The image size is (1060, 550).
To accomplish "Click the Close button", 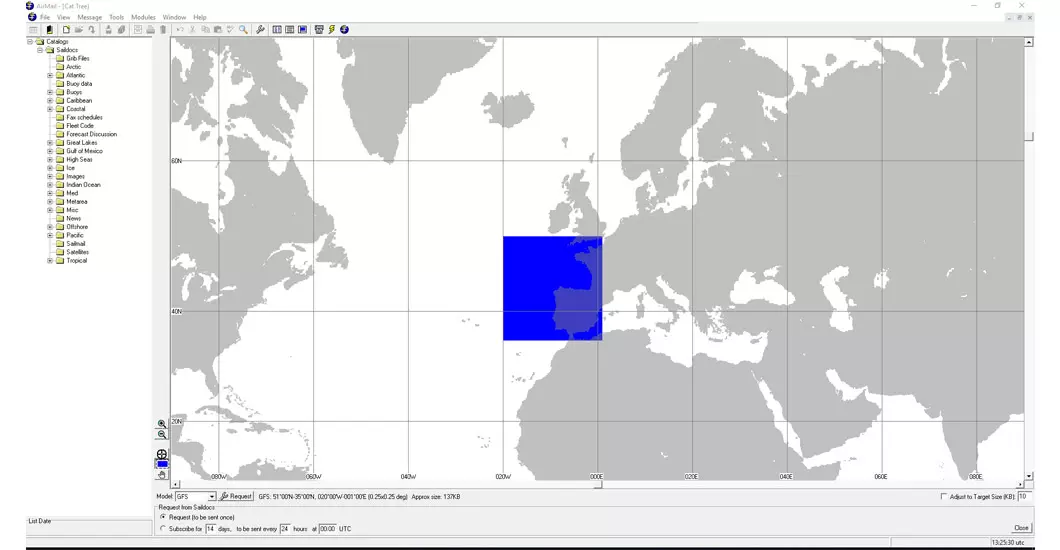I will point(1021,528).
